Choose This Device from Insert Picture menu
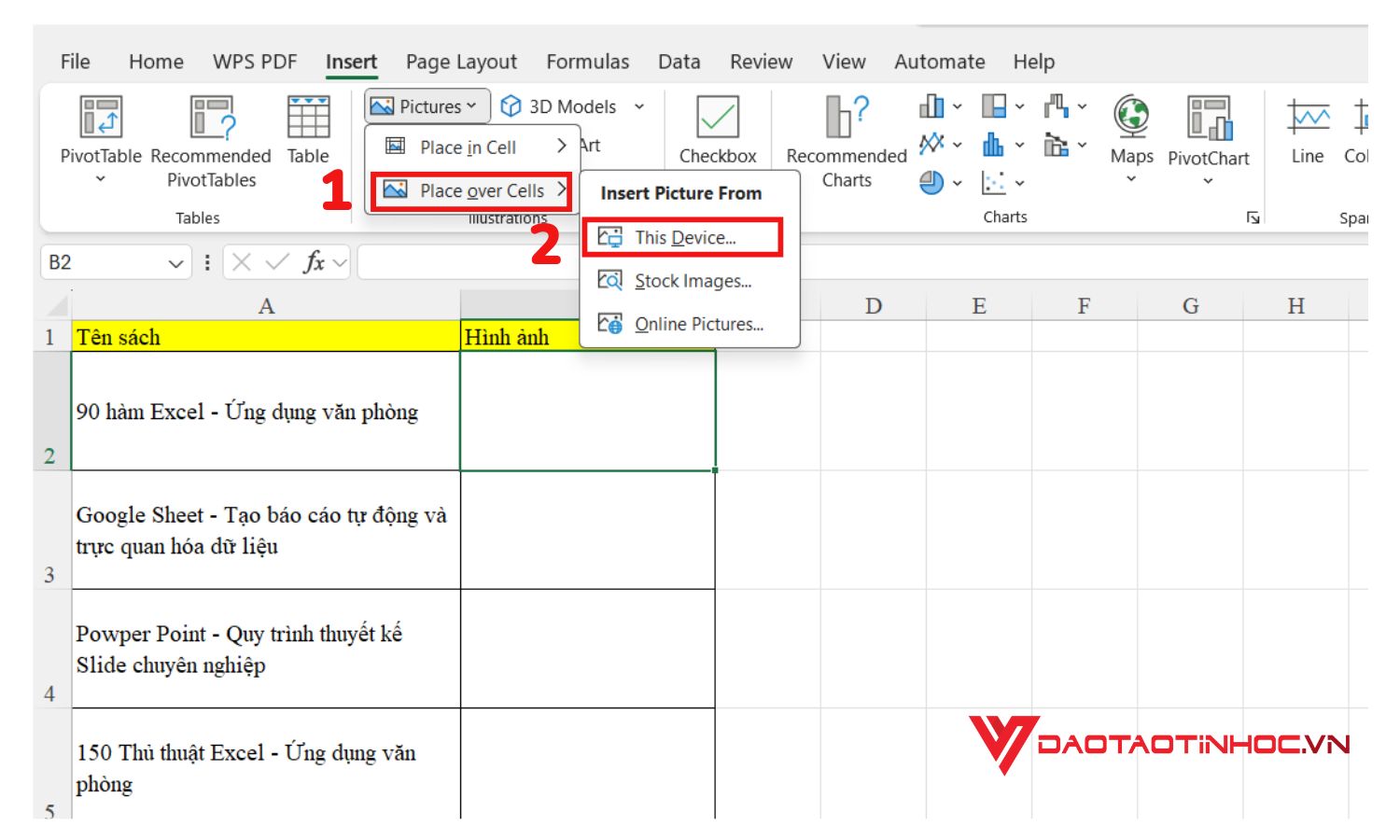This screenshot has height=840, width=1400. click(x=688, y=237)
